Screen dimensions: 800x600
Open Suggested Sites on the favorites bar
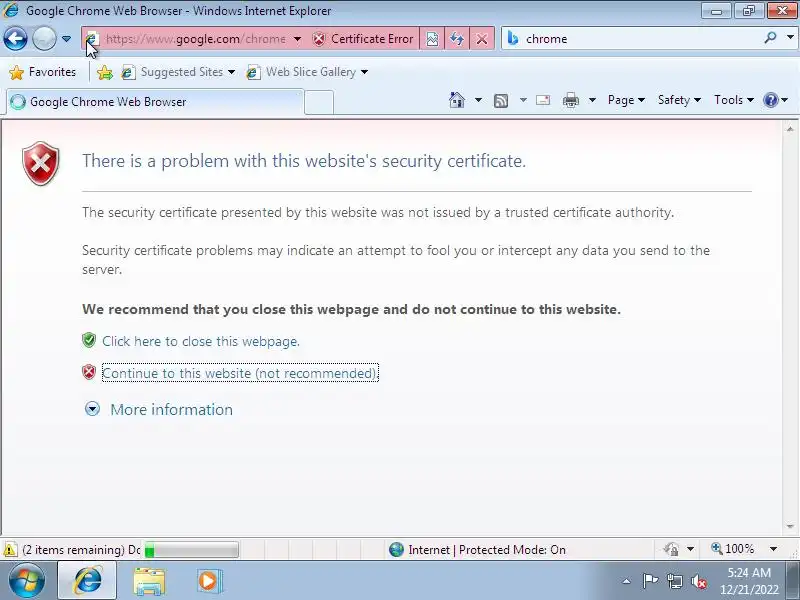[x=178, y=72]
